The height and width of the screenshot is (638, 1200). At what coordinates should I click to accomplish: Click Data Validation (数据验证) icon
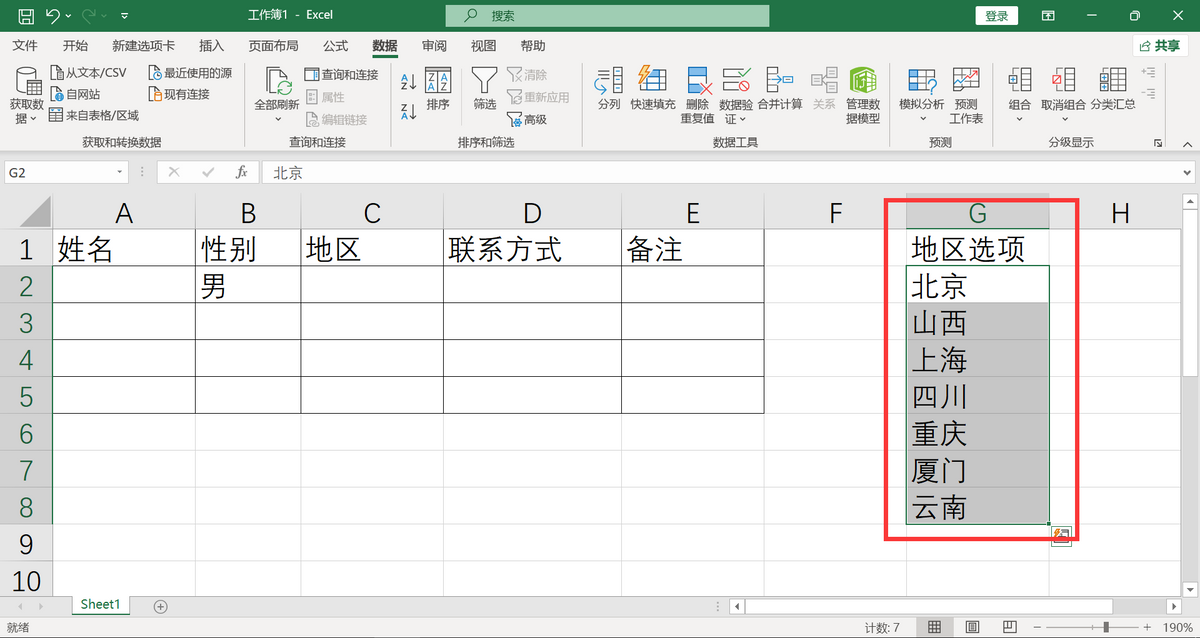(737, 81)
